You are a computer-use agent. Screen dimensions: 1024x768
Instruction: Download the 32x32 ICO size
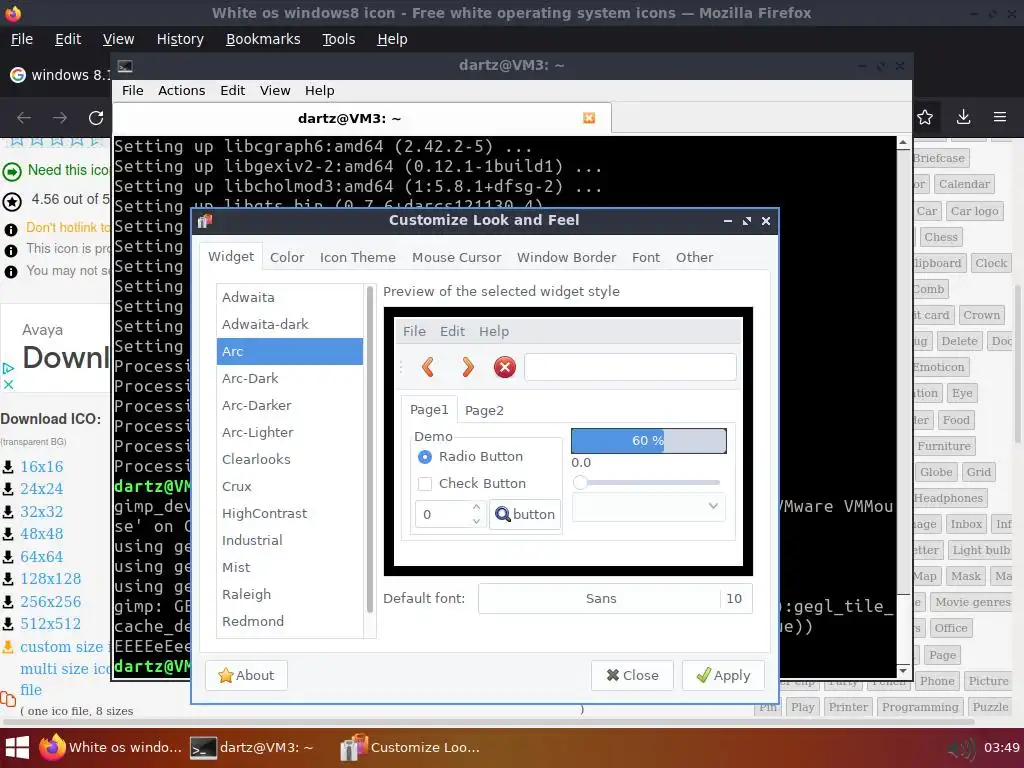(x=42, y=511)
